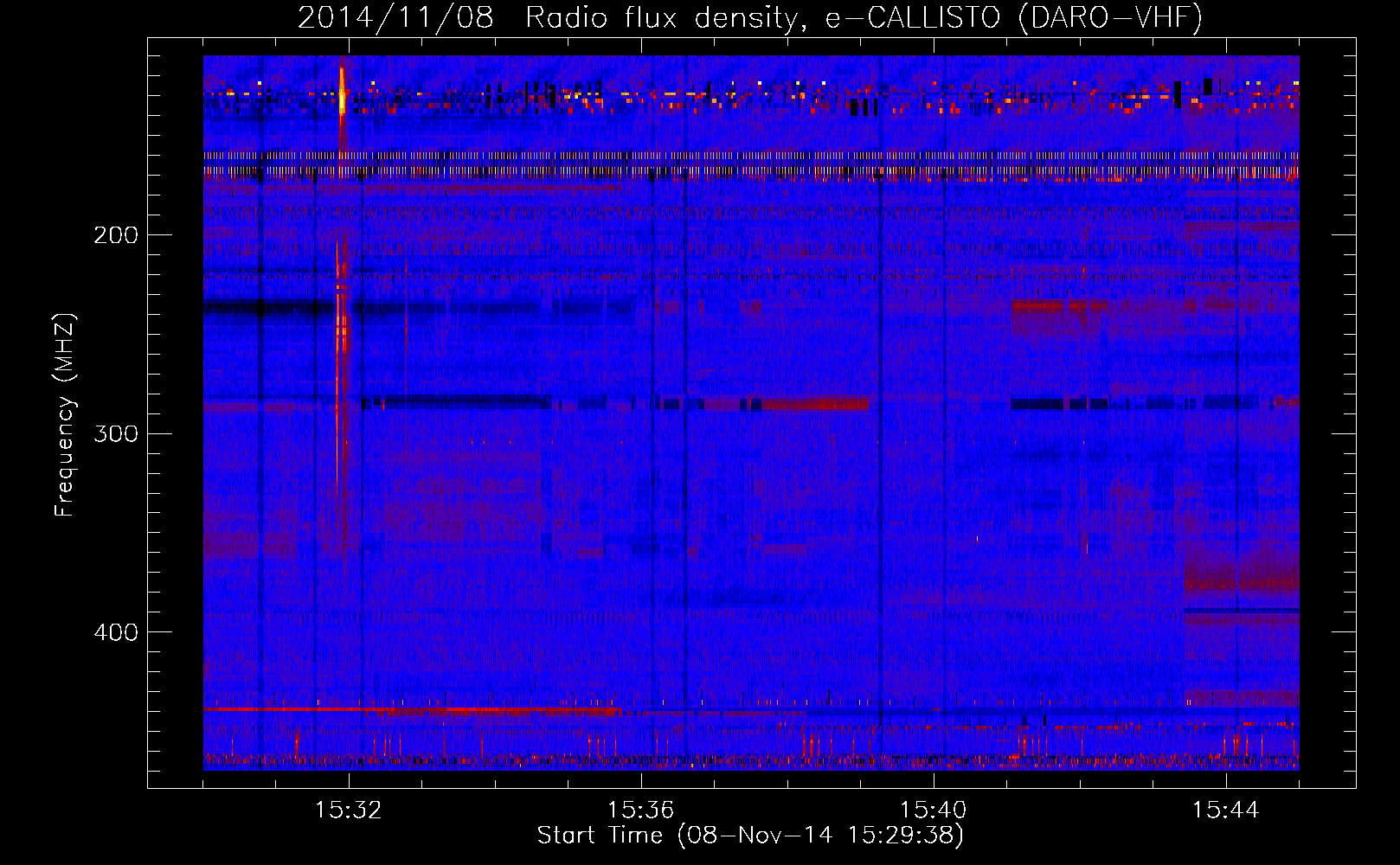Click the 15:40 time tick label

pos(934,811)
